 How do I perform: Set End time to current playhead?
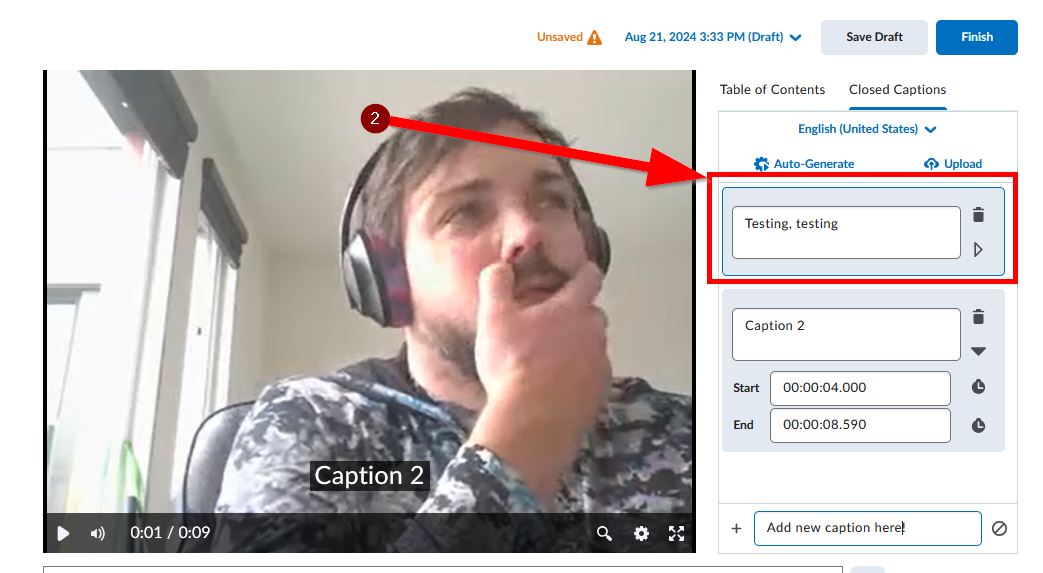(978, 425)
